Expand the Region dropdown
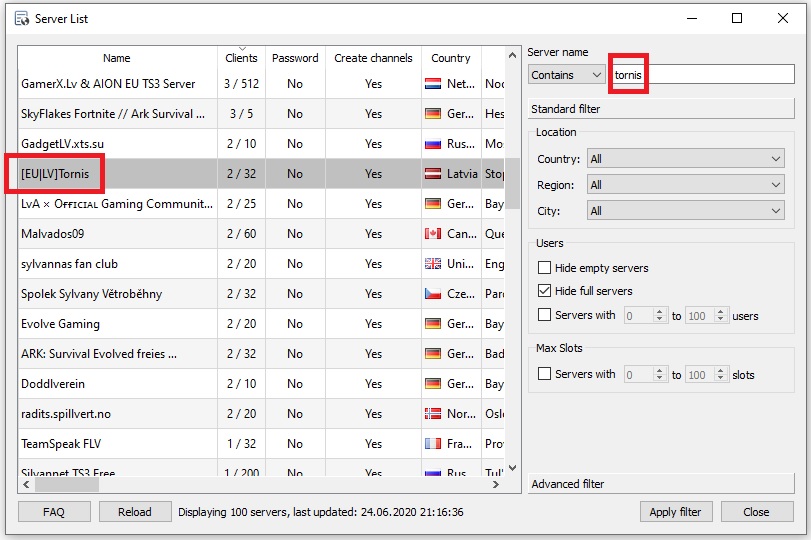811x540 pixels. [x=685, y=185]
